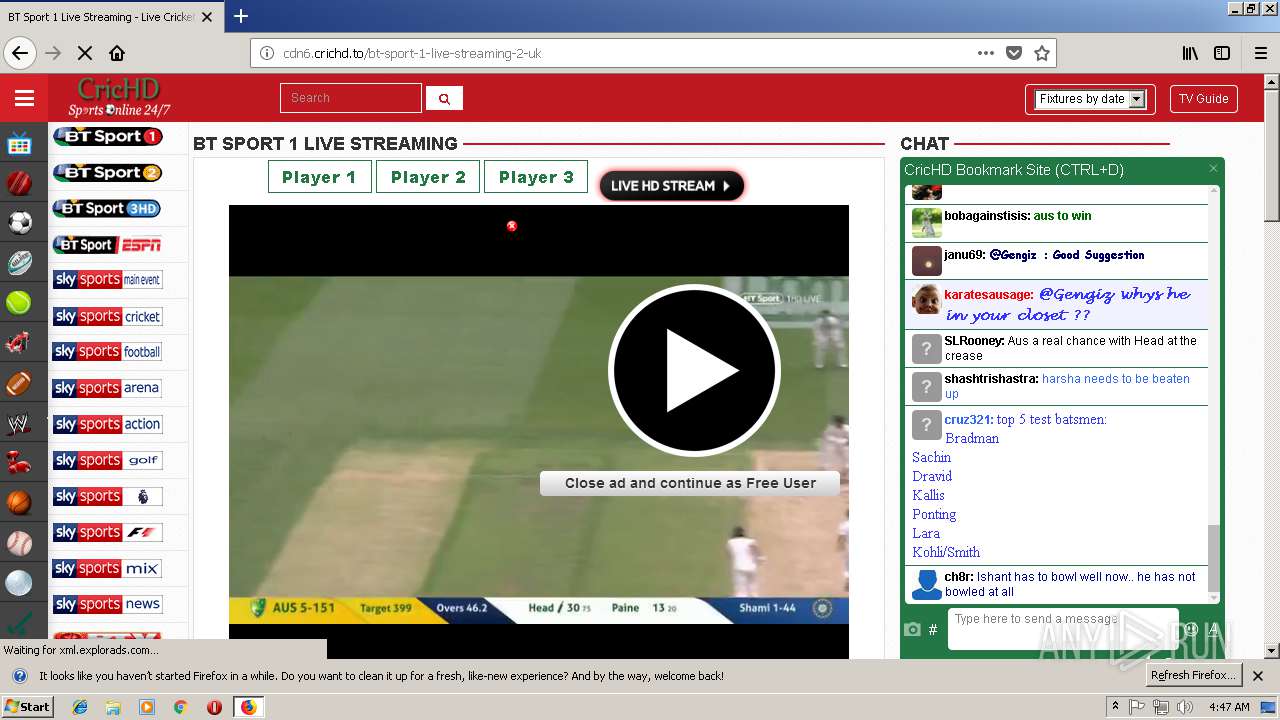
Task: Open the TV channels category icon
Action: [19, 144]
